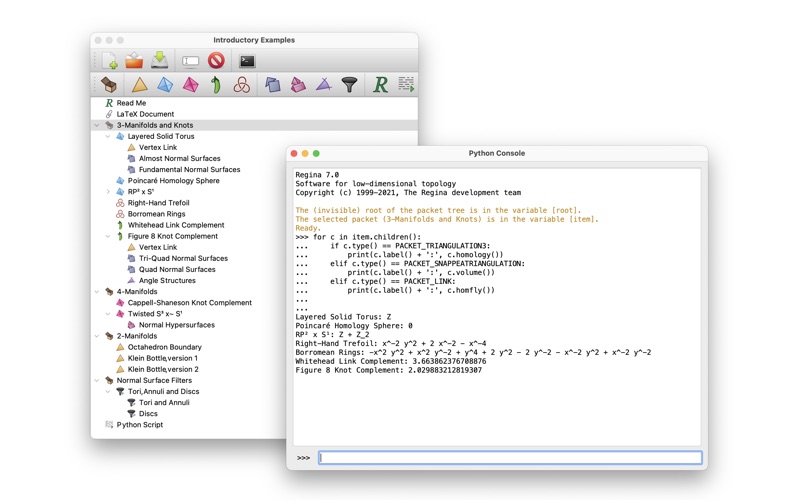The height and width of the screenshot is (500, 800).
Task: Select Cappell-Shaneson Knot Complement packet
Action: pos(189,303)
